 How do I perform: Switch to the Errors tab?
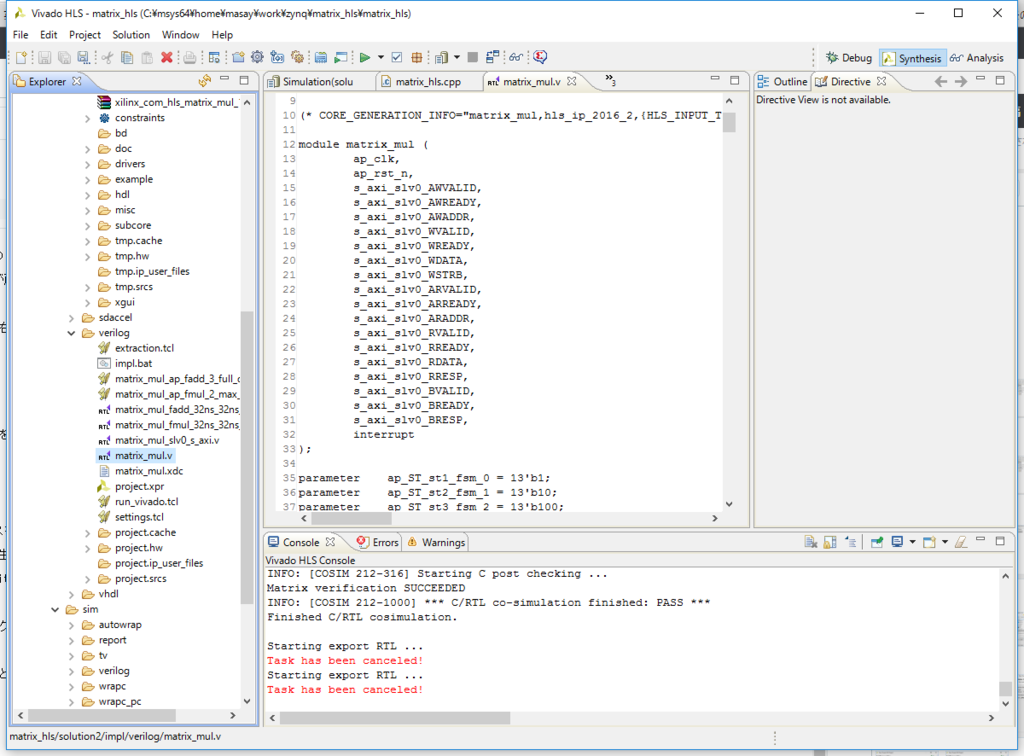click(378, 543)
